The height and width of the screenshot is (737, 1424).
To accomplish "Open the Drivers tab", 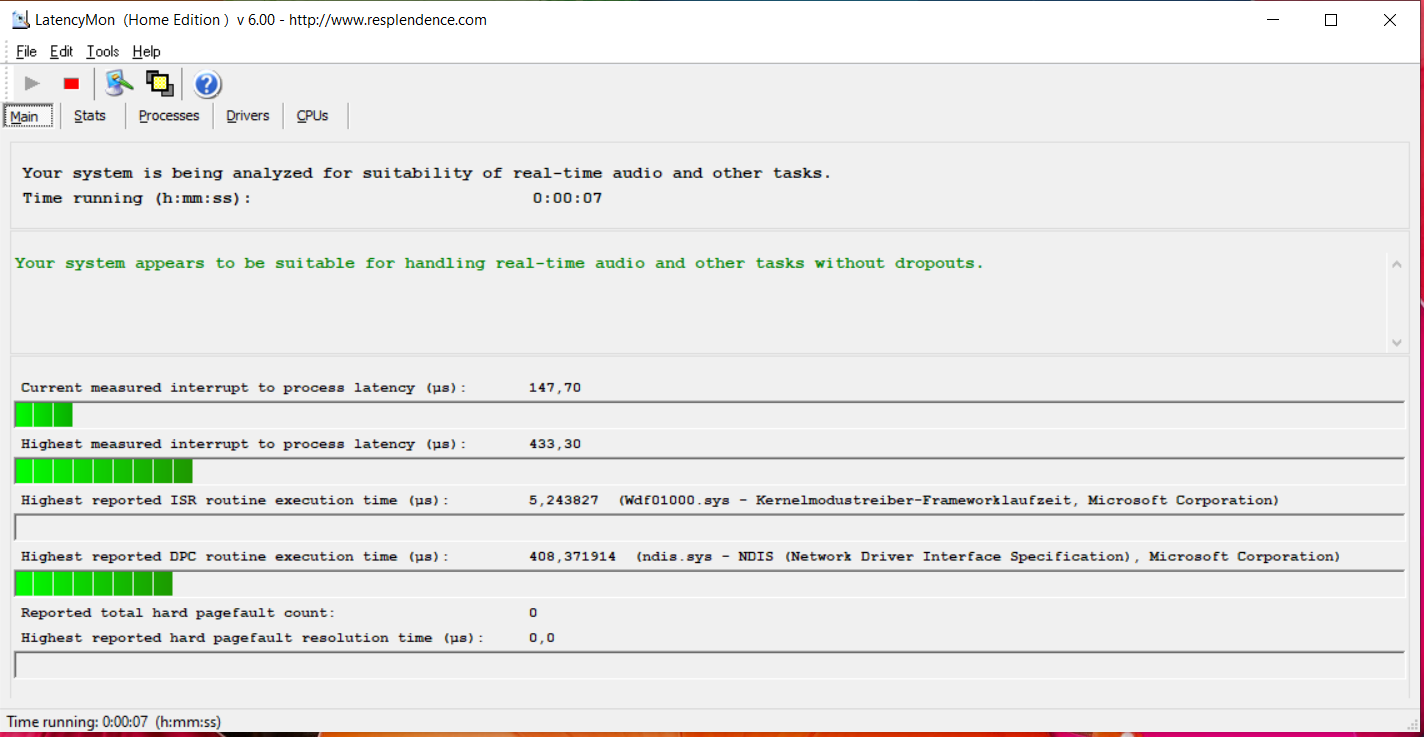I will [x=248, y=116].
